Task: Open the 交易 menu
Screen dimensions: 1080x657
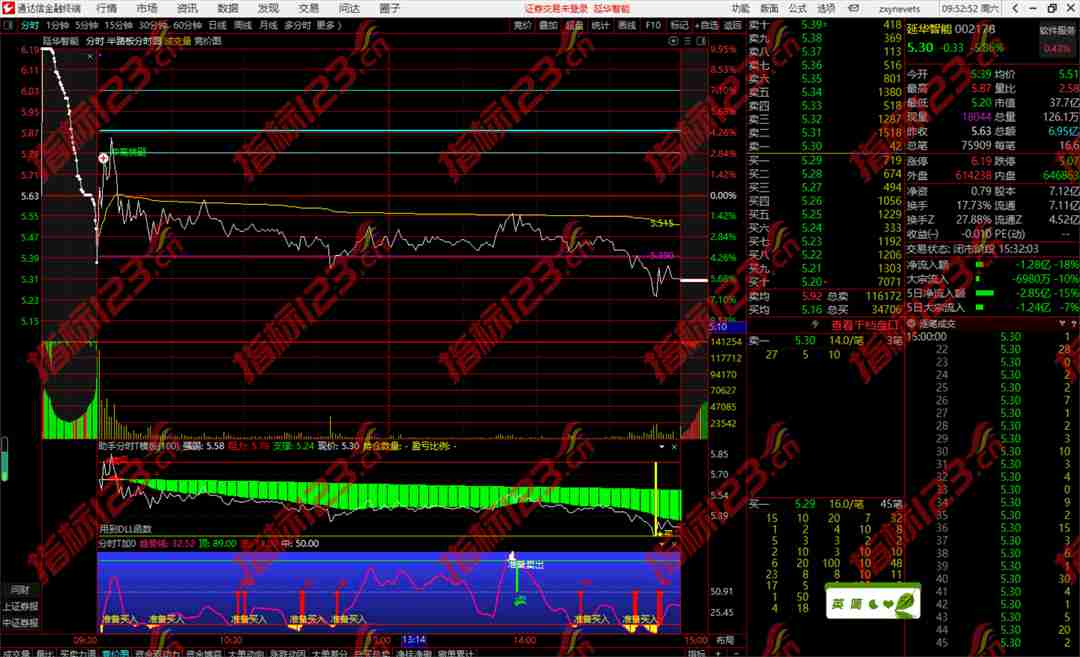Action: click(x=309, y=8)
